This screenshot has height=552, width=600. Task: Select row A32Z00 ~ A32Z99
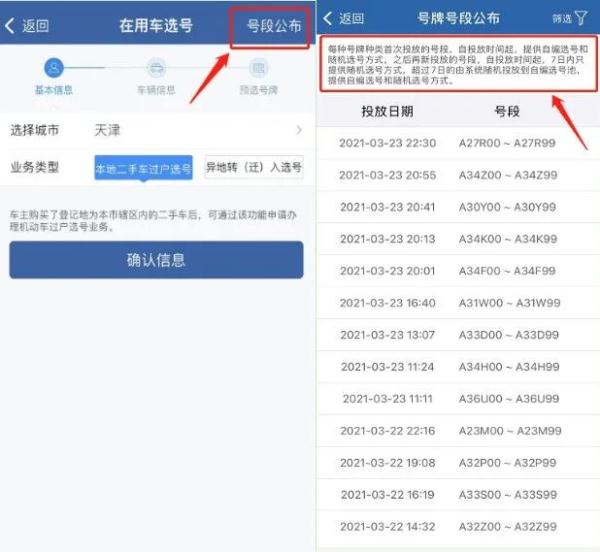tap(458, 527)
